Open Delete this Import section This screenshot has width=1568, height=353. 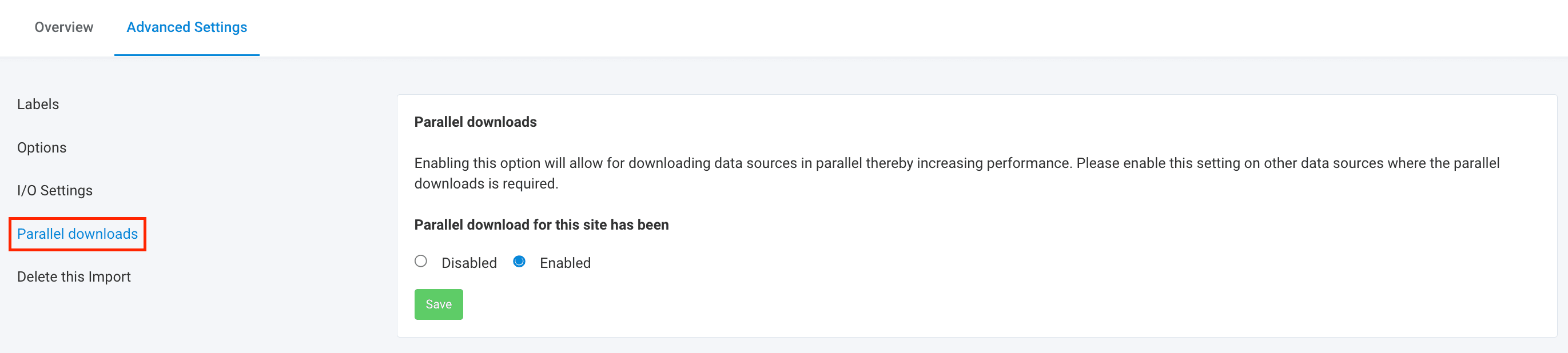74,277
